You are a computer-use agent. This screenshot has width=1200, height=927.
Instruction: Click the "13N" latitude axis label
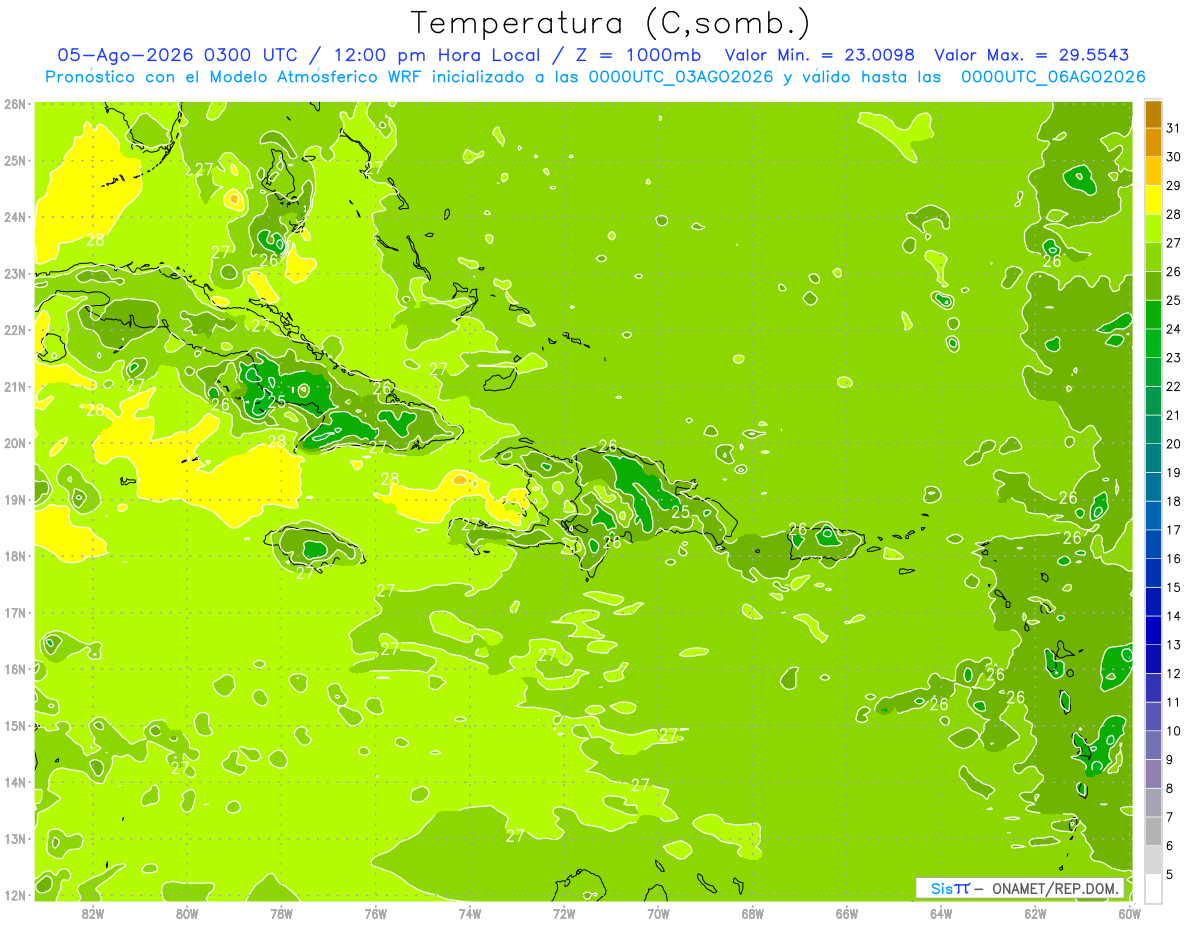15,839
